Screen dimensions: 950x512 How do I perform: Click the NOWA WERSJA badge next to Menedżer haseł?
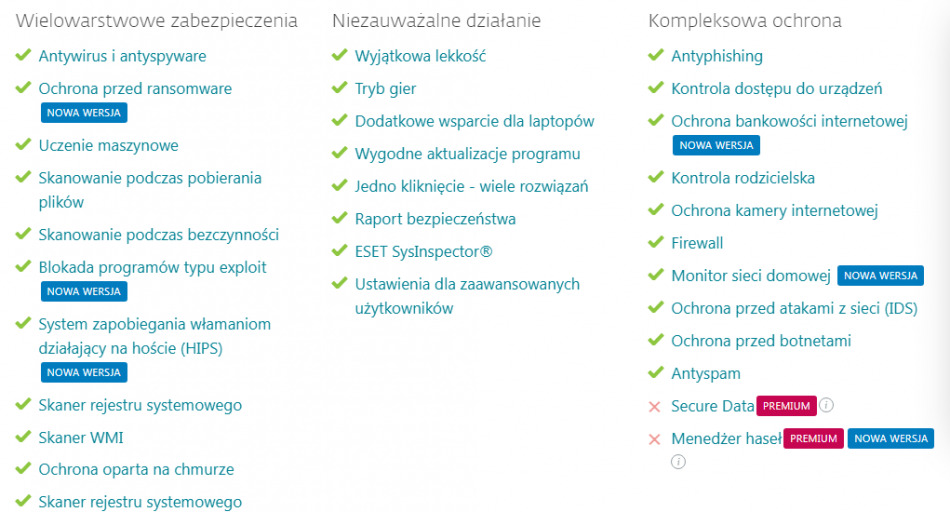click(891, 439)
